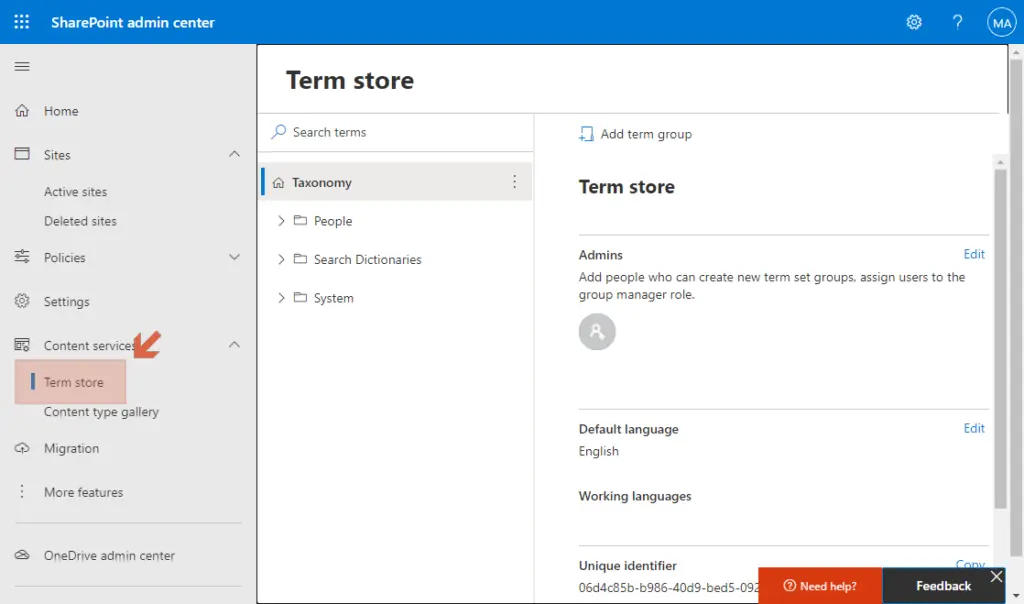
Task: Click the Settings gear icon in sidebar
Action: pos(22,300)
